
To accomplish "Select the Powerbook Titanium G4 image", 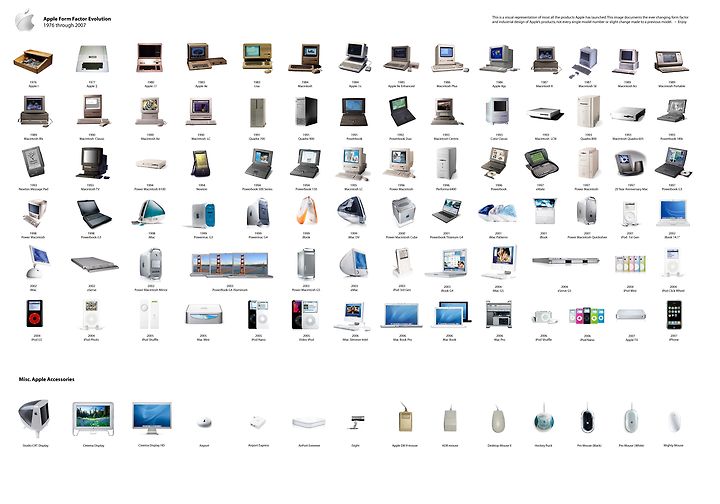I will pyautogui.click(x=447, y=211).
